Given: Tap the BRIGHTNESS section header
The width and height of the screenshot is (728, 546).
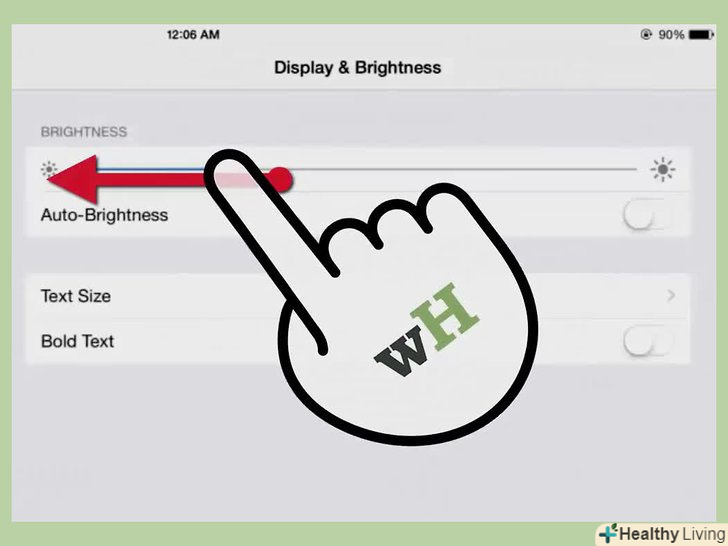Looking at the screenshot, I should pyautogui.click(x=84, y=132).
